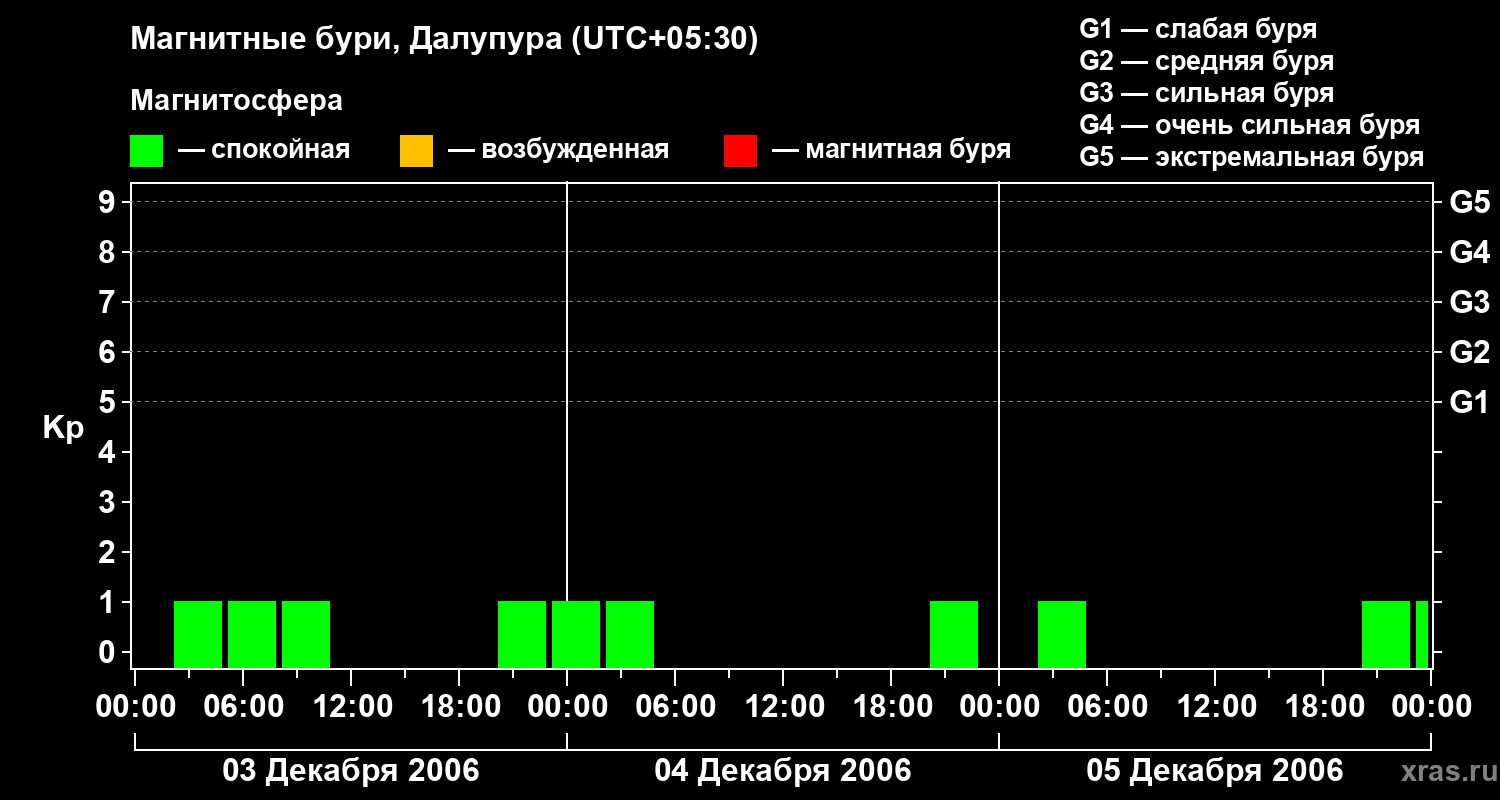Click the 06:00 time label of 03 Декабря
The width and height of the screenshot is (1500, 800).
pyautogui.click(x=243, y=707)
